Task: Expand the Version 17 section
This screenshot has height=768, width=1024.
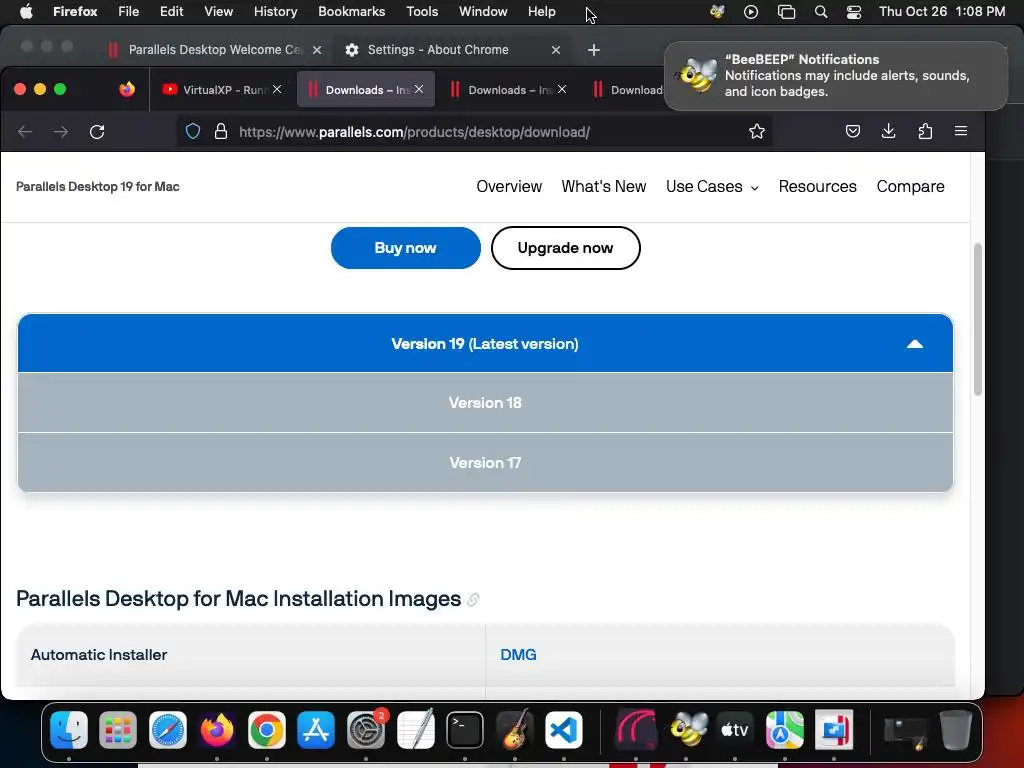Action: click(485, 462)
